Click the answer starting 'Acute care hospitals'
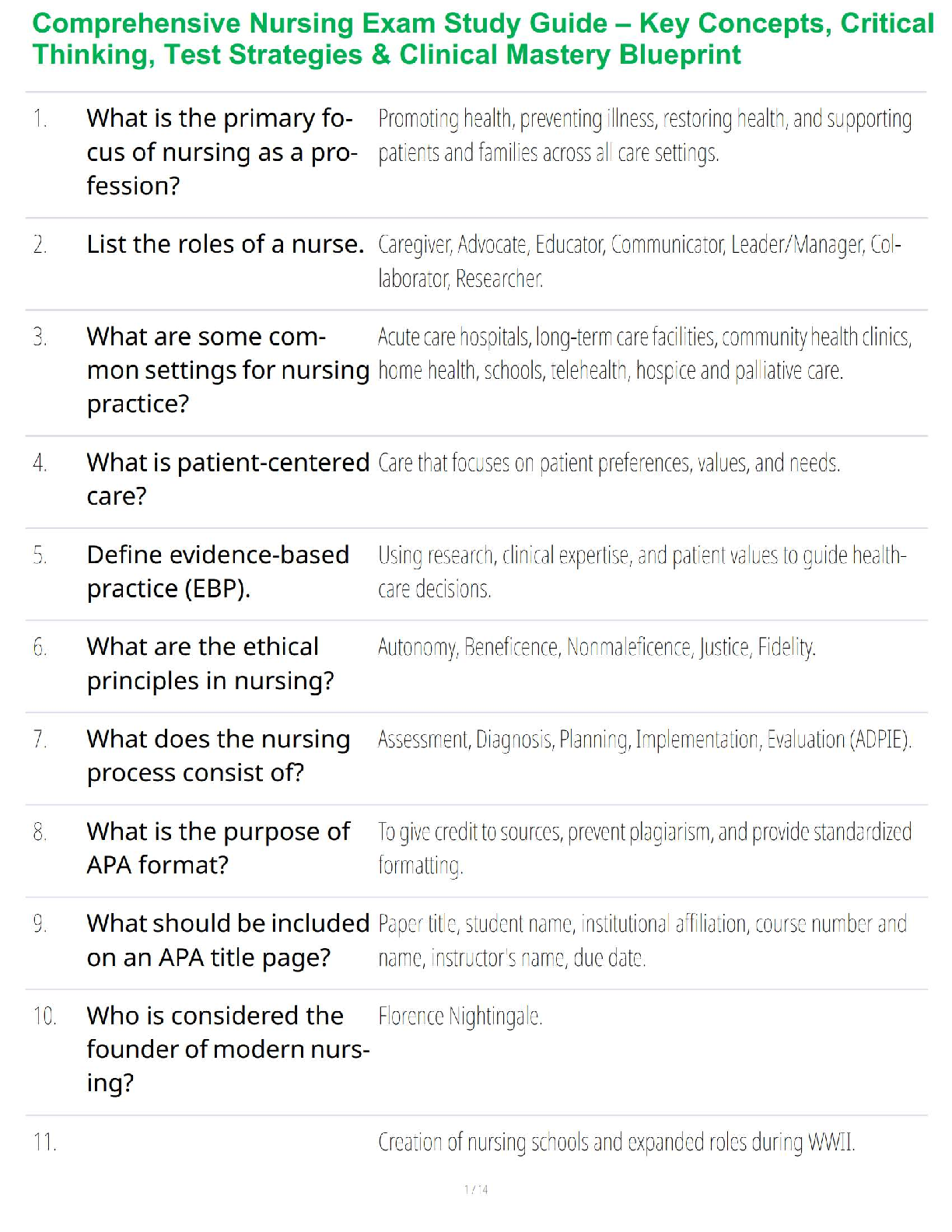This screenshot has width=952, height=1232. (644, 353)
